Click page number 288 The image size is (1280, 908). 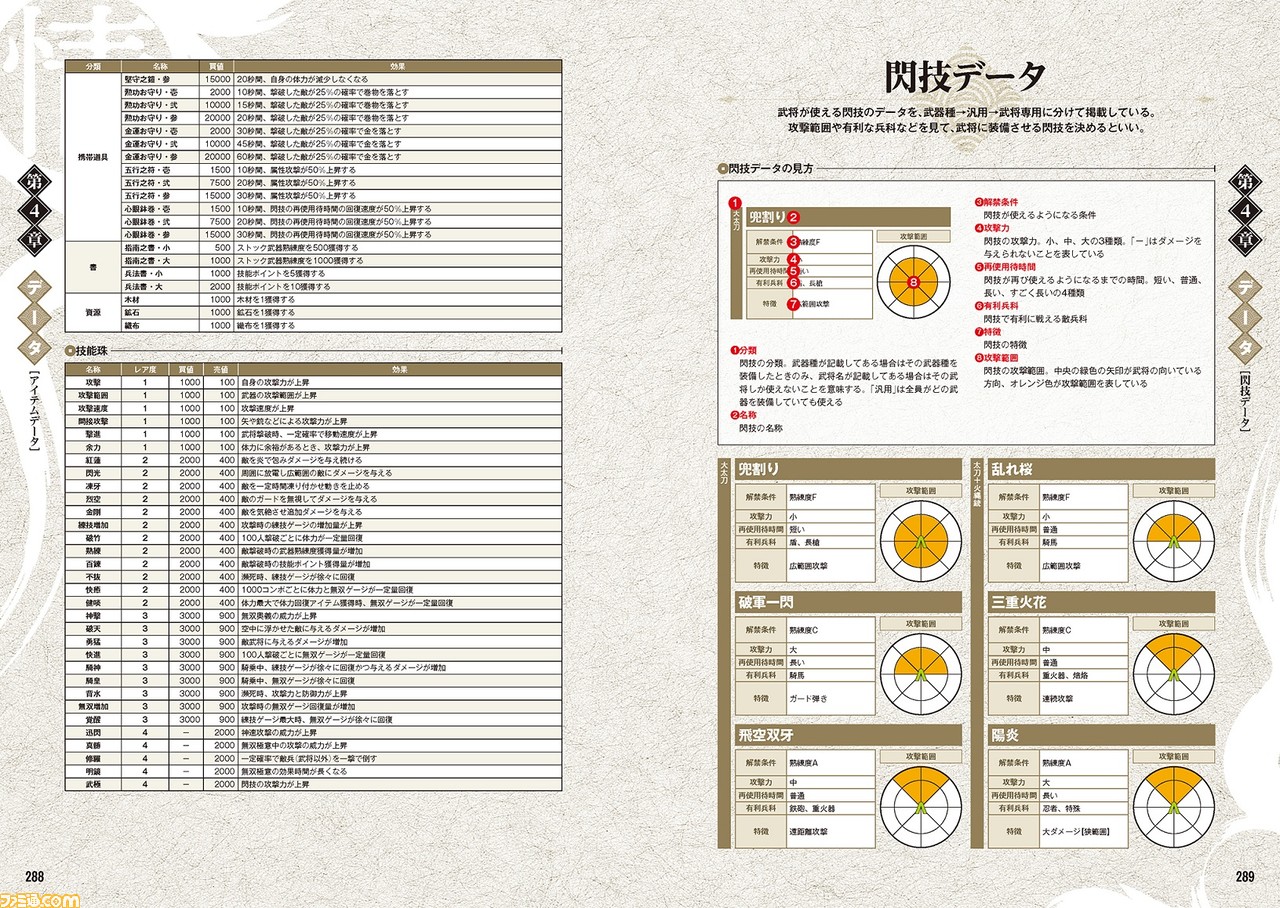pos(35,875)
